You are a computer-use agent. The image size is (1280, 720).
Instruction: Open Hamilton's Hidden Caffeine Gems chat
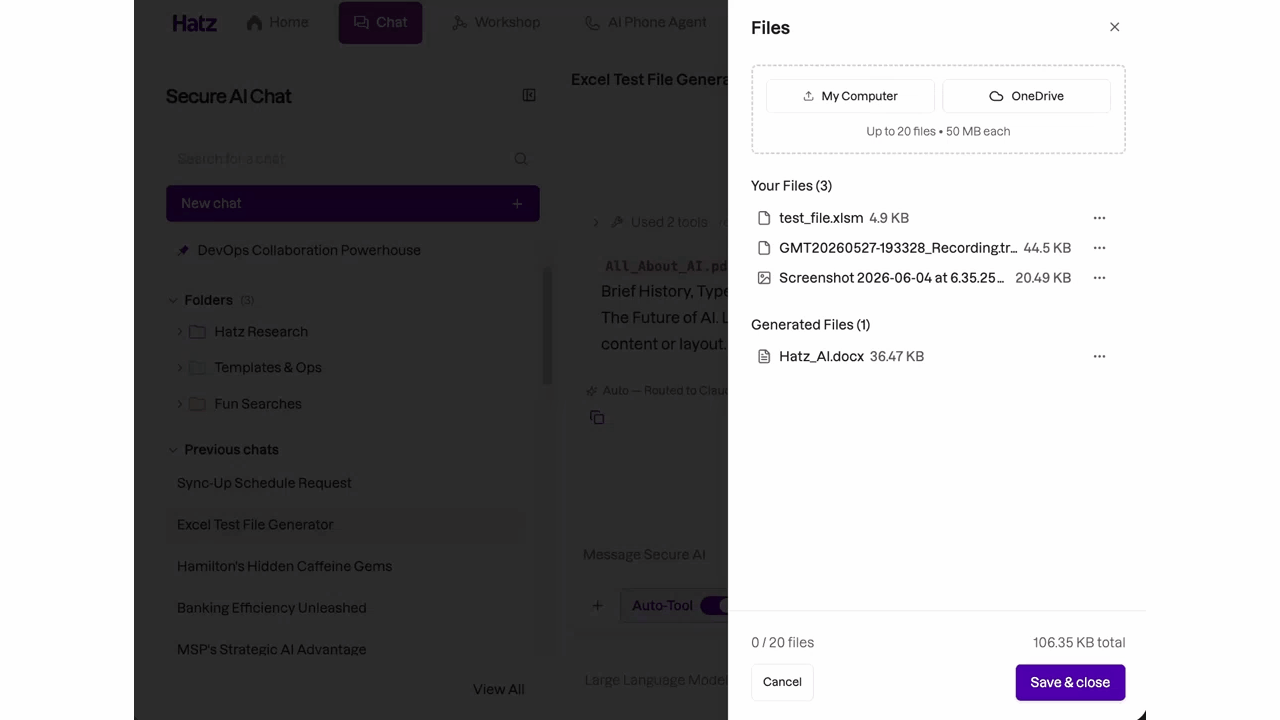pyautogui.click(x=284, y=566)
